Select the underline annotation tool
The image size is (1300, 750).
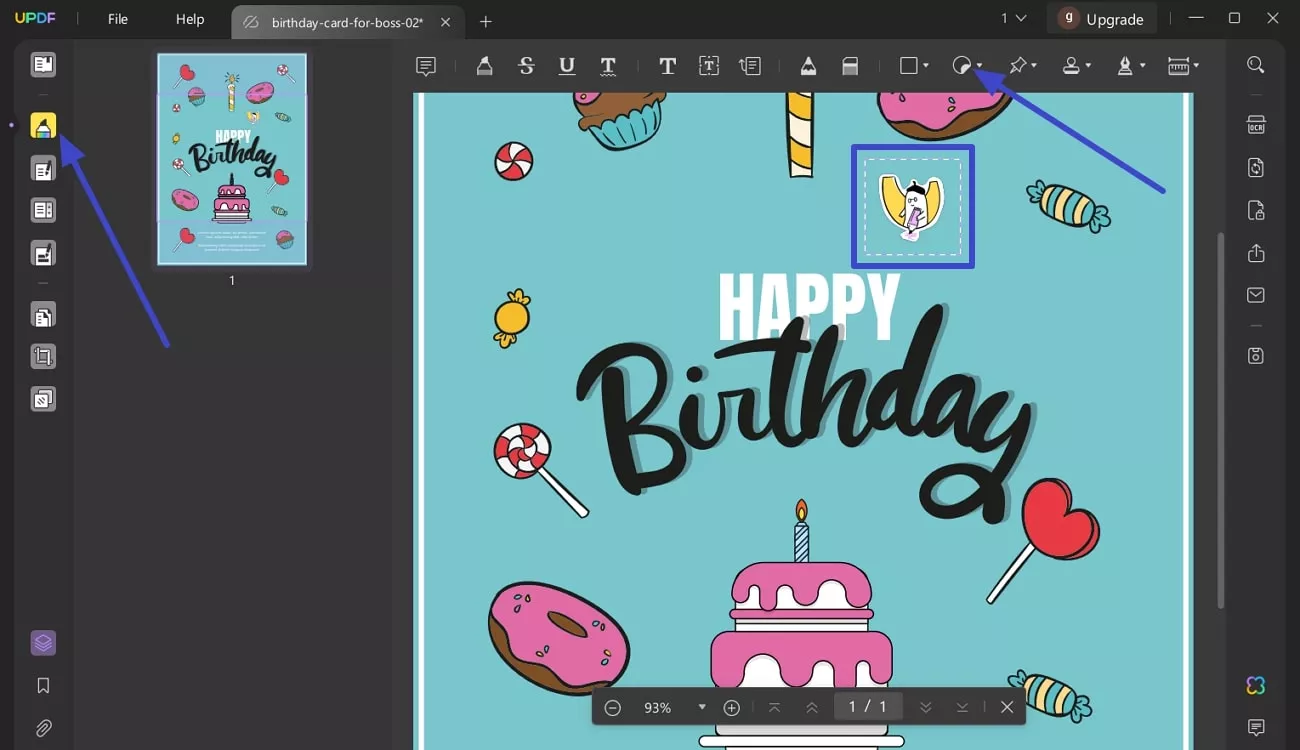coord(567,66)
